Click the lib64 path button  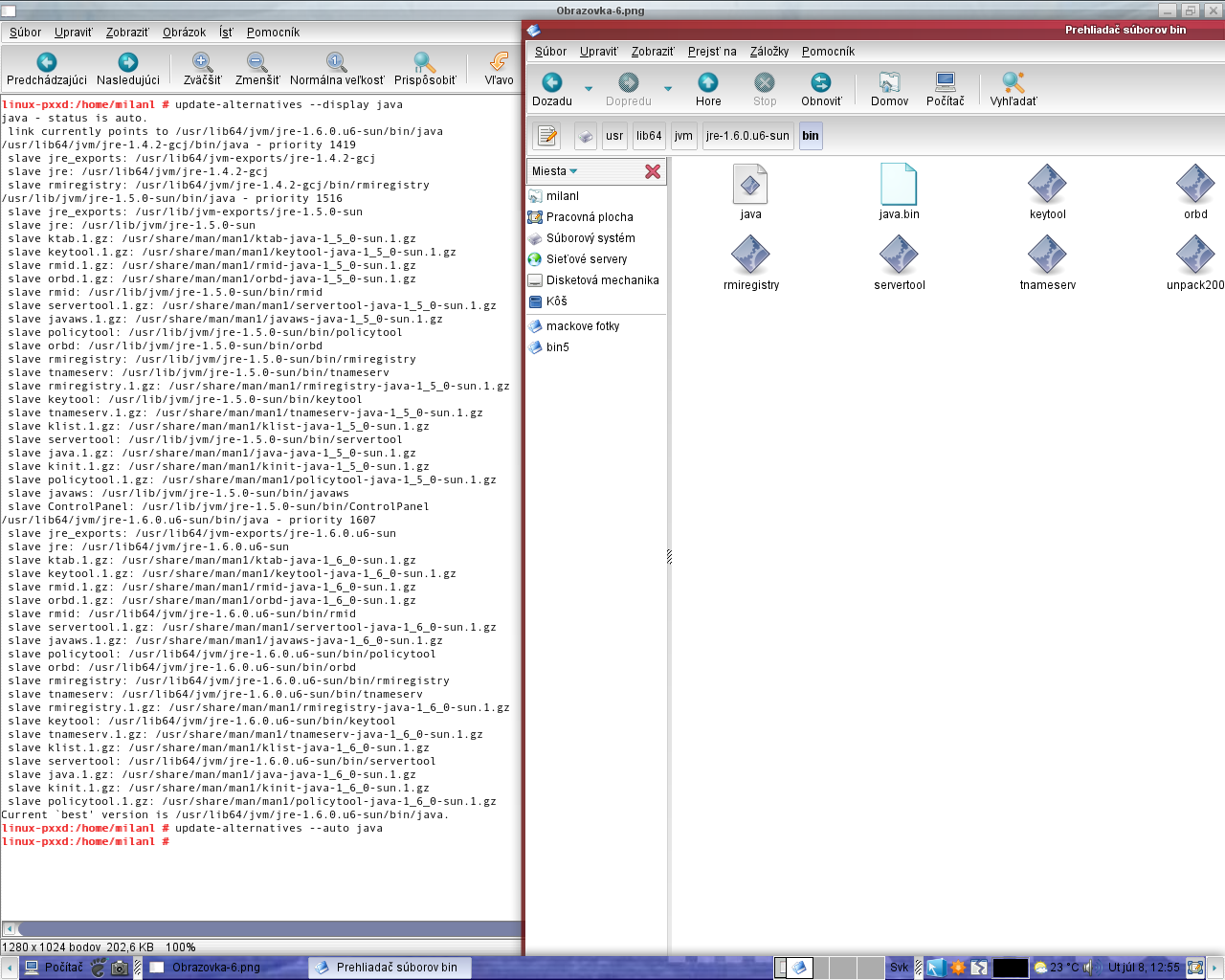649,136
